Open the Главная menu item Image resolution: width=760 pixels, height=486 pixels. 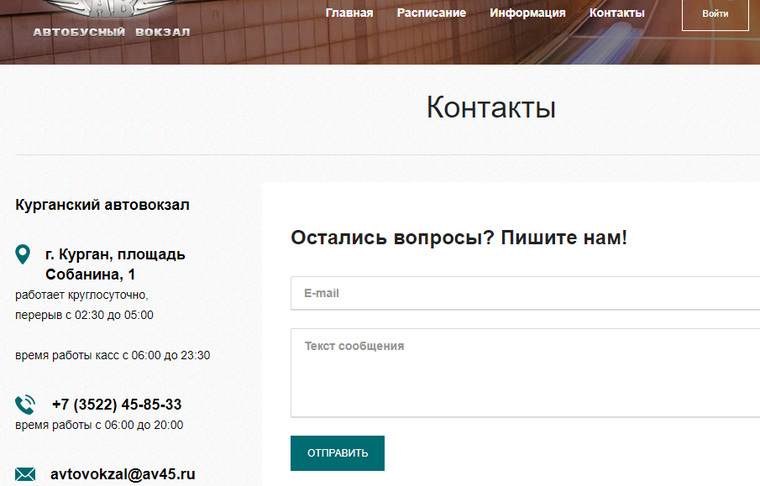(x=349, y=13)
